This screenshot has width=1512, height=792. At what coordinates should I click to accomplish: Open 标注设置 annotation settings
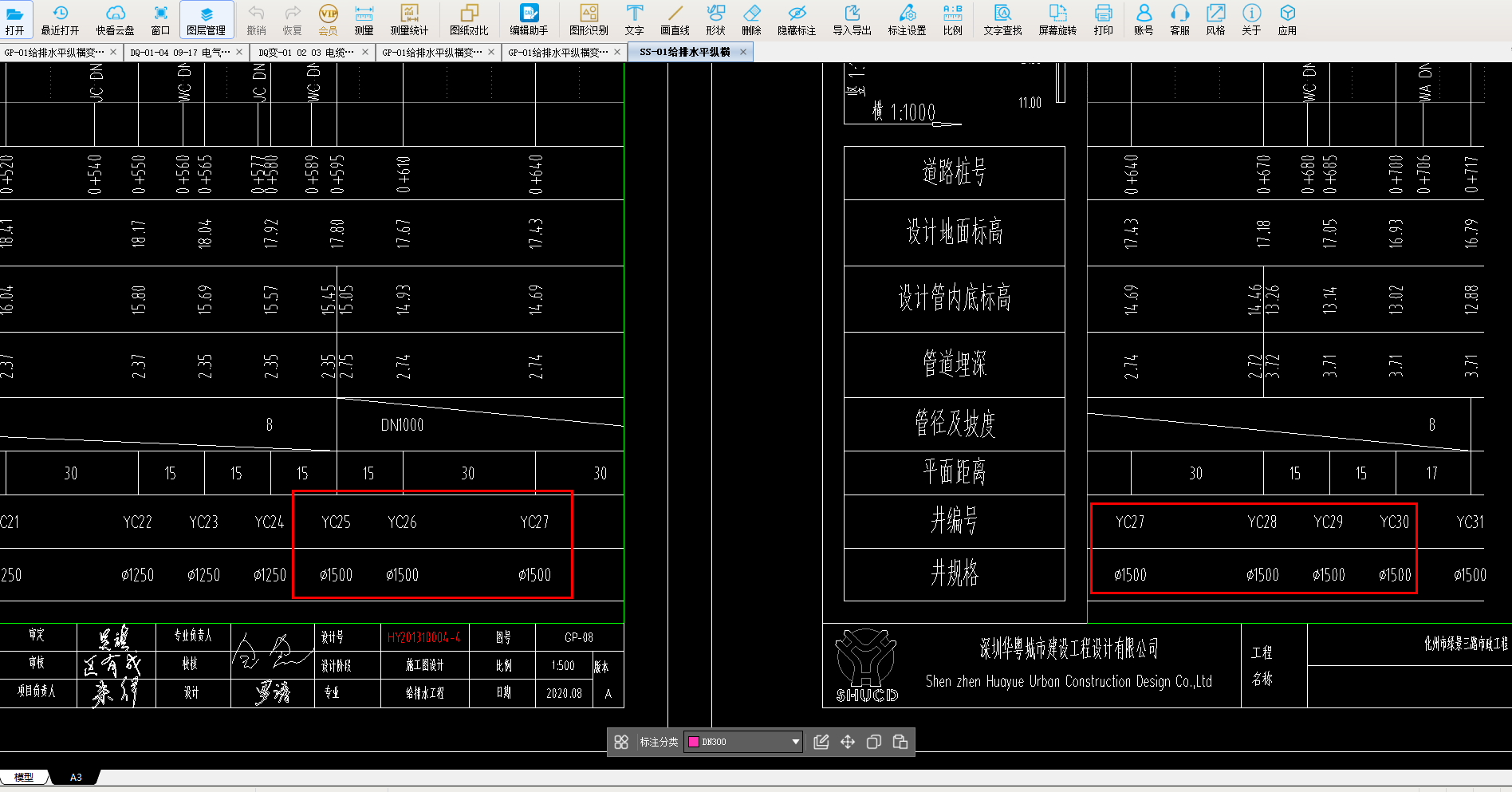point(907,20)
